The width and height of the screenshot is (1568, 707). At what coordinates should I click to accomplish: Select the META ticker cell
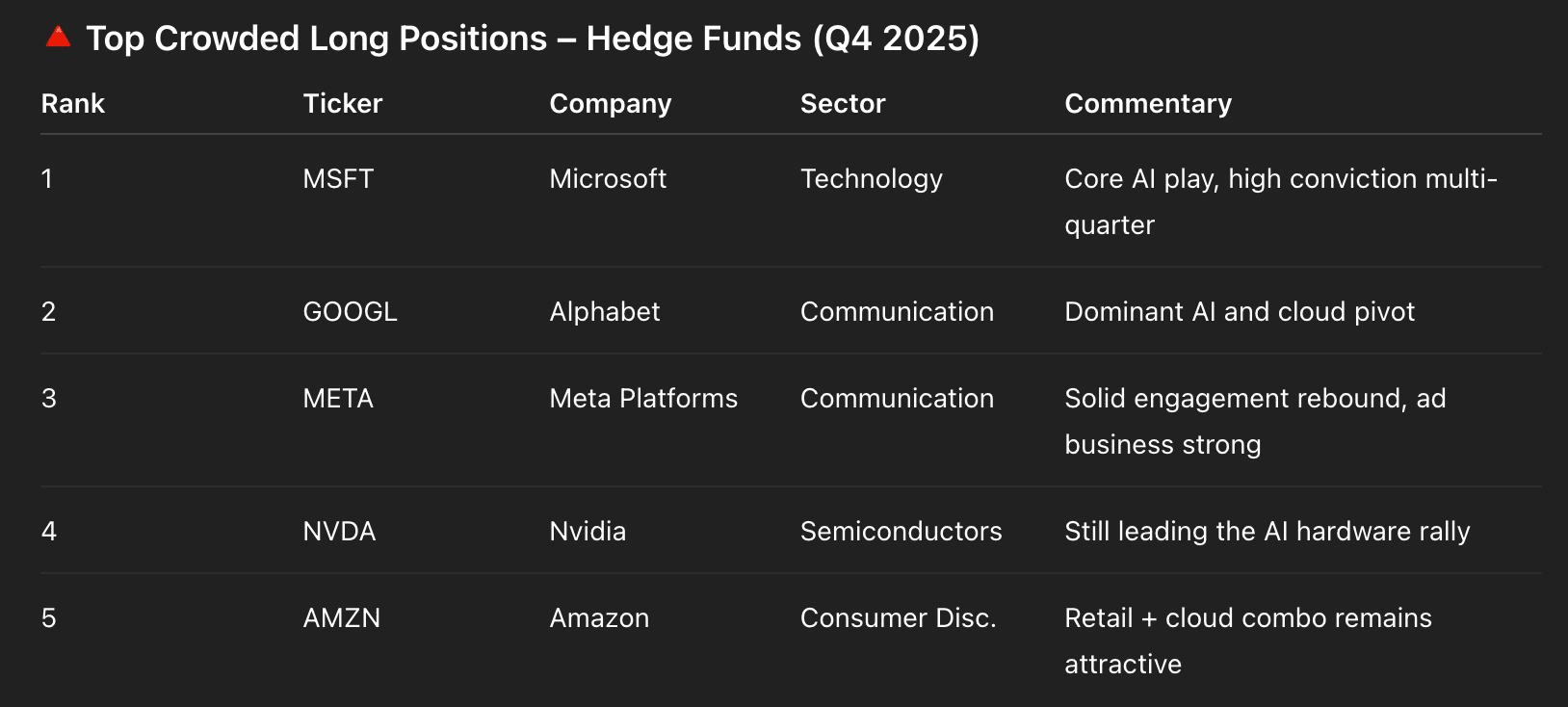[x=338, y=398]
